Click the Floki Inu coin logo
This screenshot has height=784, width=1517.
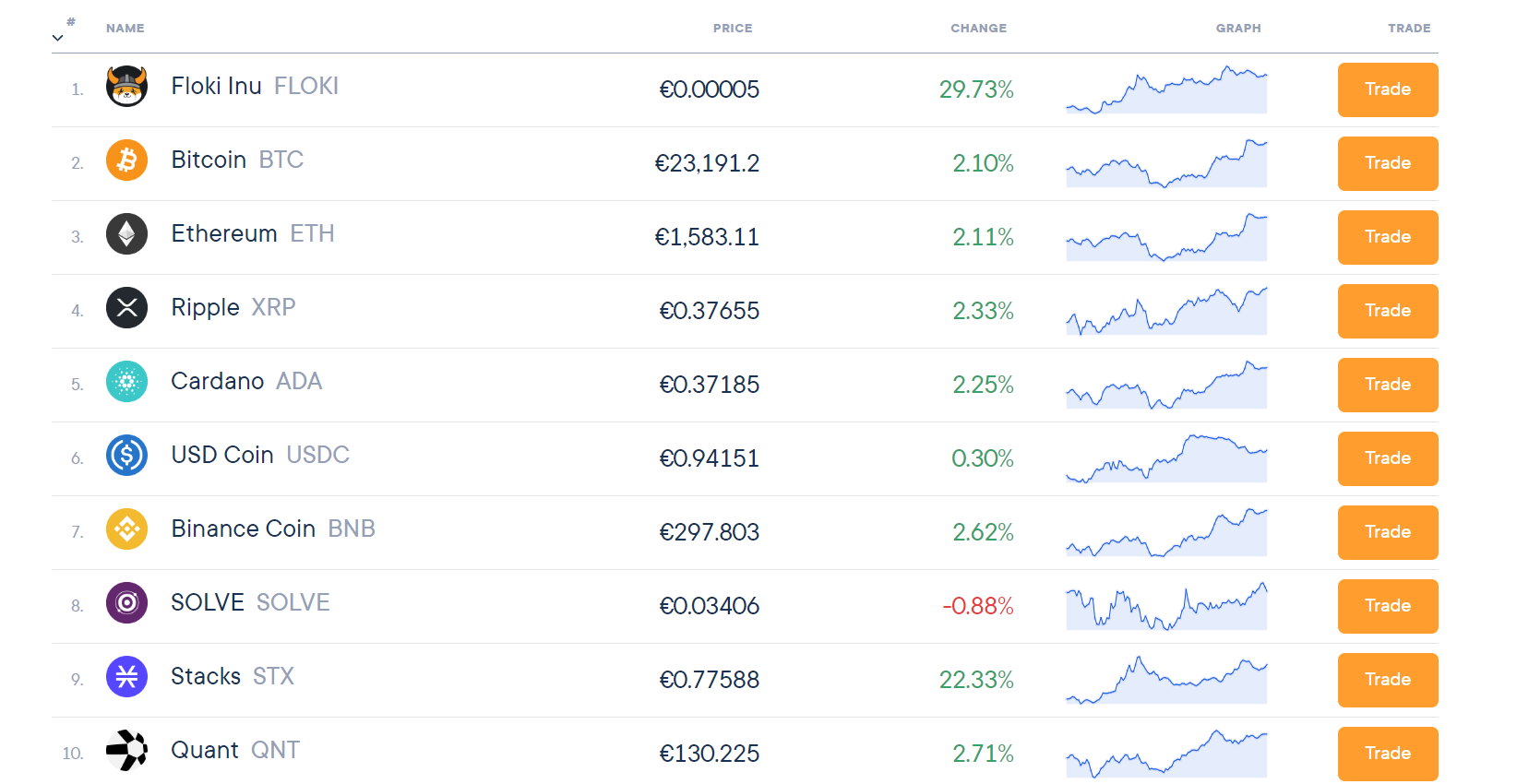coord(127,87)
